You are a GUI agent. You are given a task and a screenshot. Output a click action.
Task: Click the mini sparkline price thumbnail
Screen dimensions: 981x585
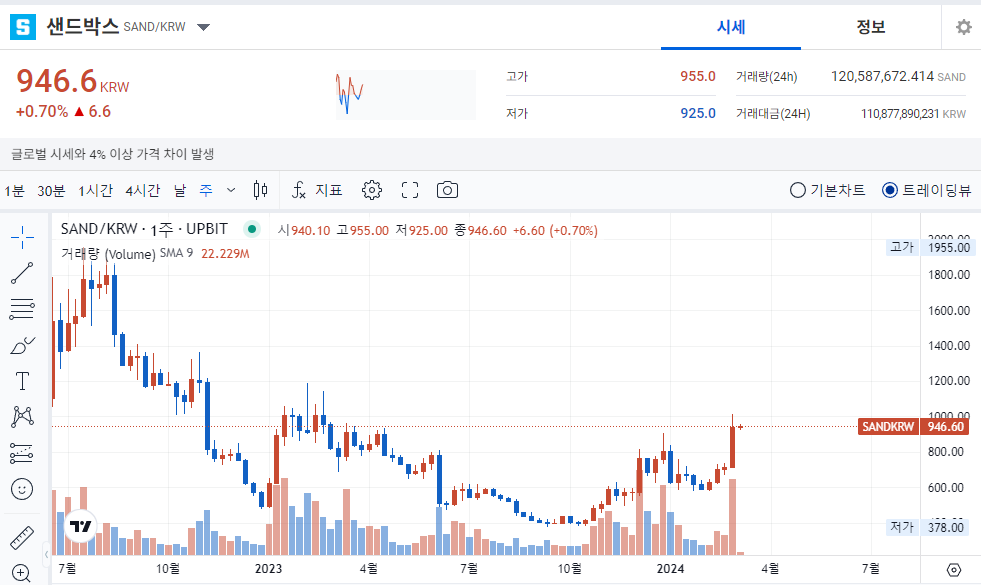coord(405,94)
